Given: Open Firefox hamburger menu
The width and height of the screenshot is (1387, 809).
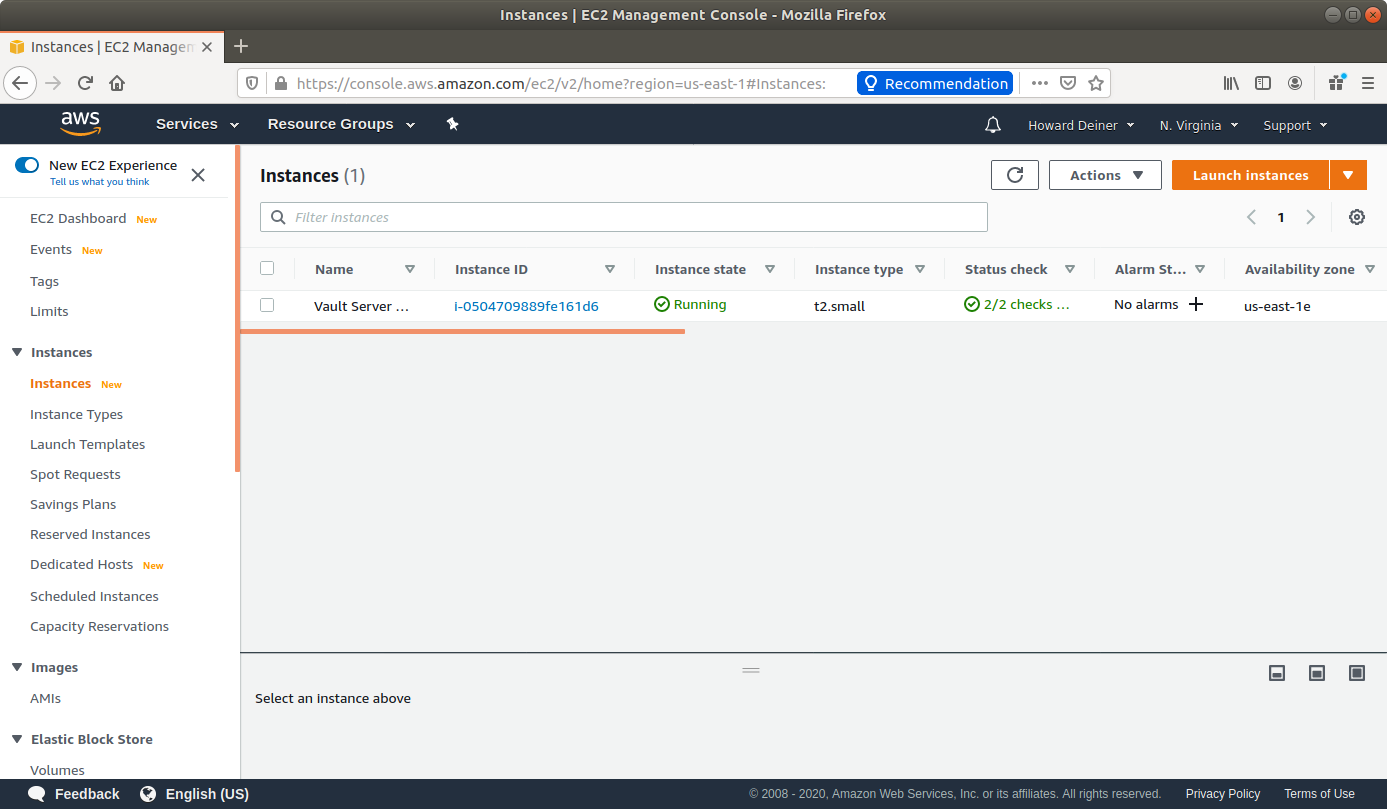Looking at the screenshot, I should [1368, 83].
